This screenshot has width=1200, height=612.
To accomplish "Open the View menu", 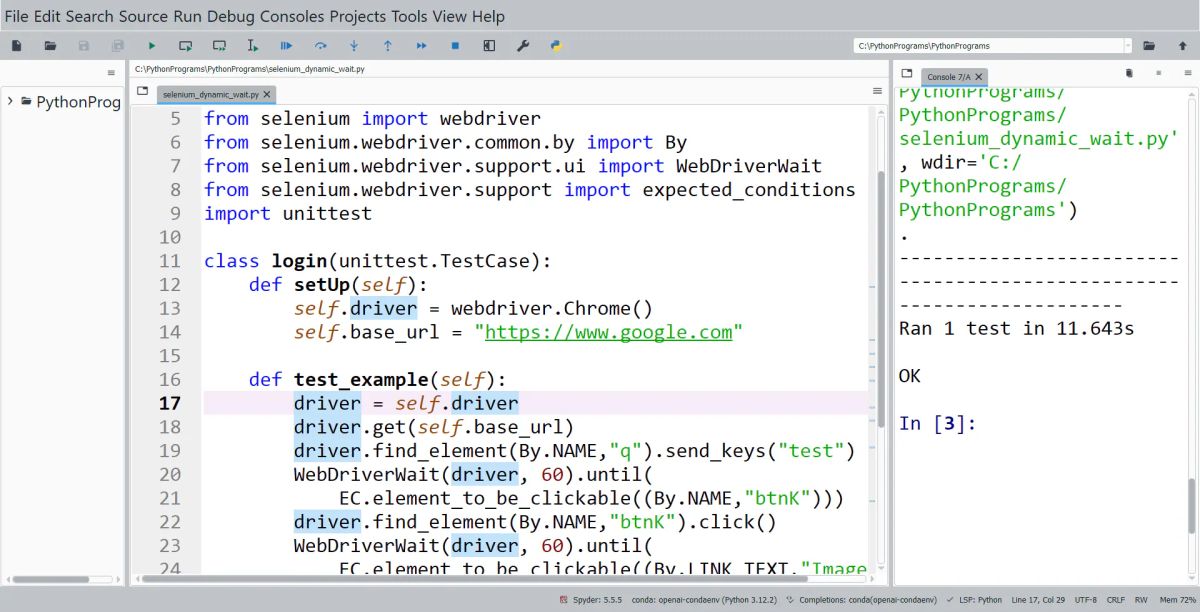I will pos(450,16).
